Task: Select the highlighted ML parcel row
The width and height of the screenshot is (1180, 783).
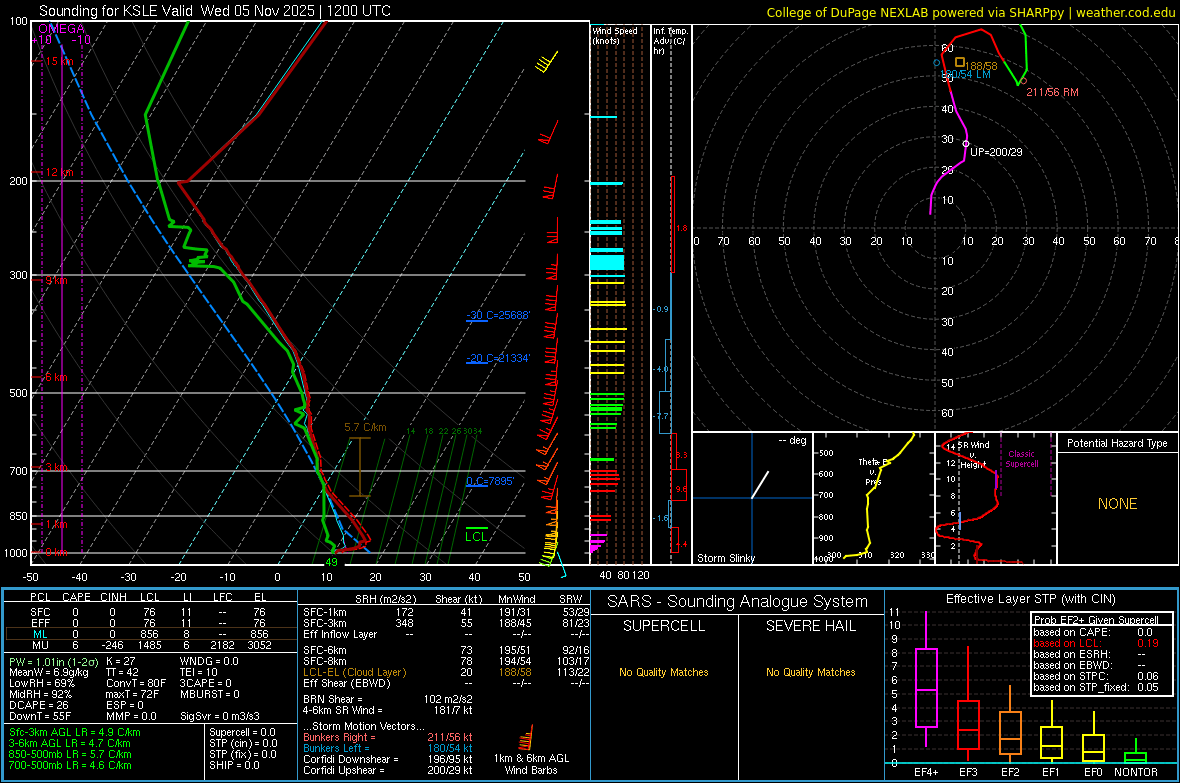Action: [151, 634]
